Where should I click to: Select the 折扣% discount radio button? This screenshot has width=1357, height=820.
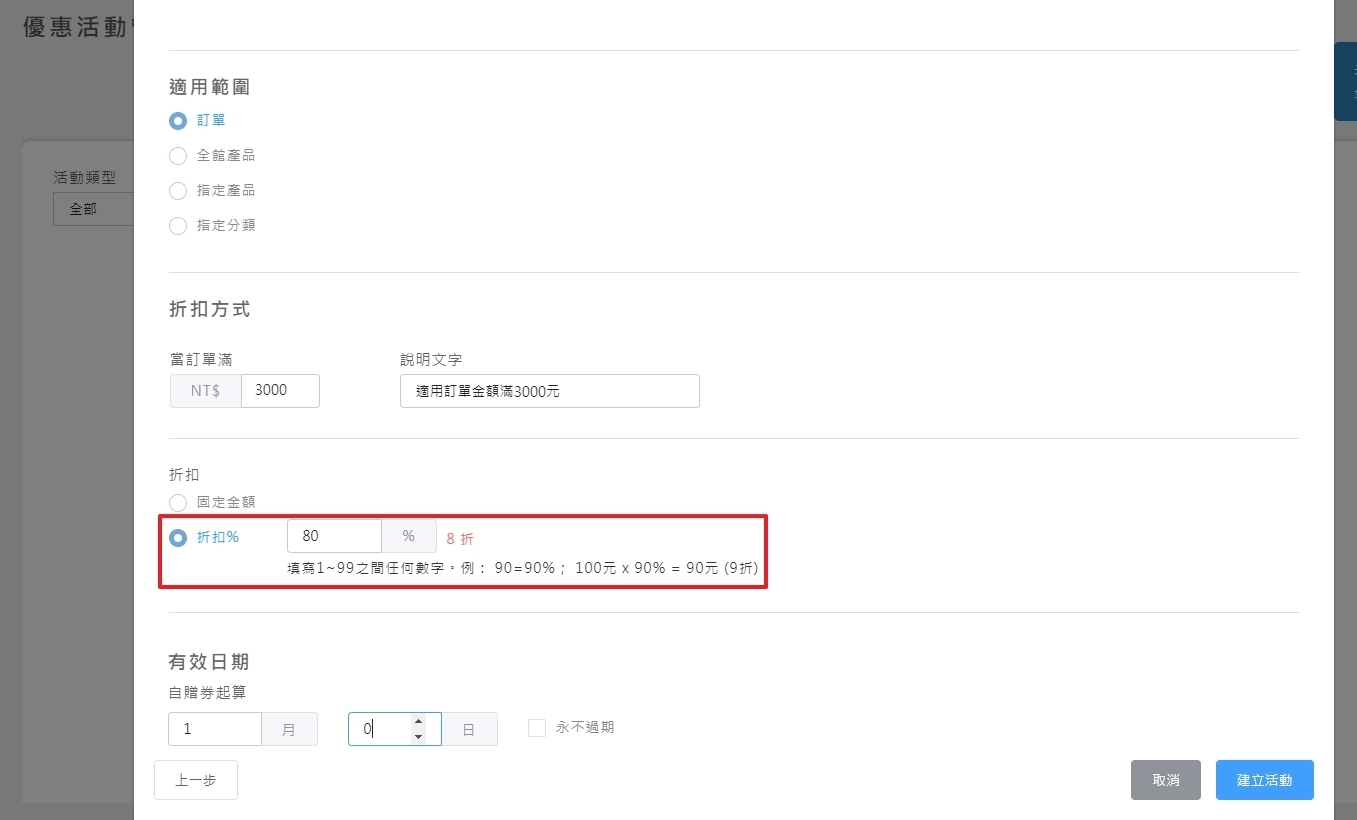178,538
